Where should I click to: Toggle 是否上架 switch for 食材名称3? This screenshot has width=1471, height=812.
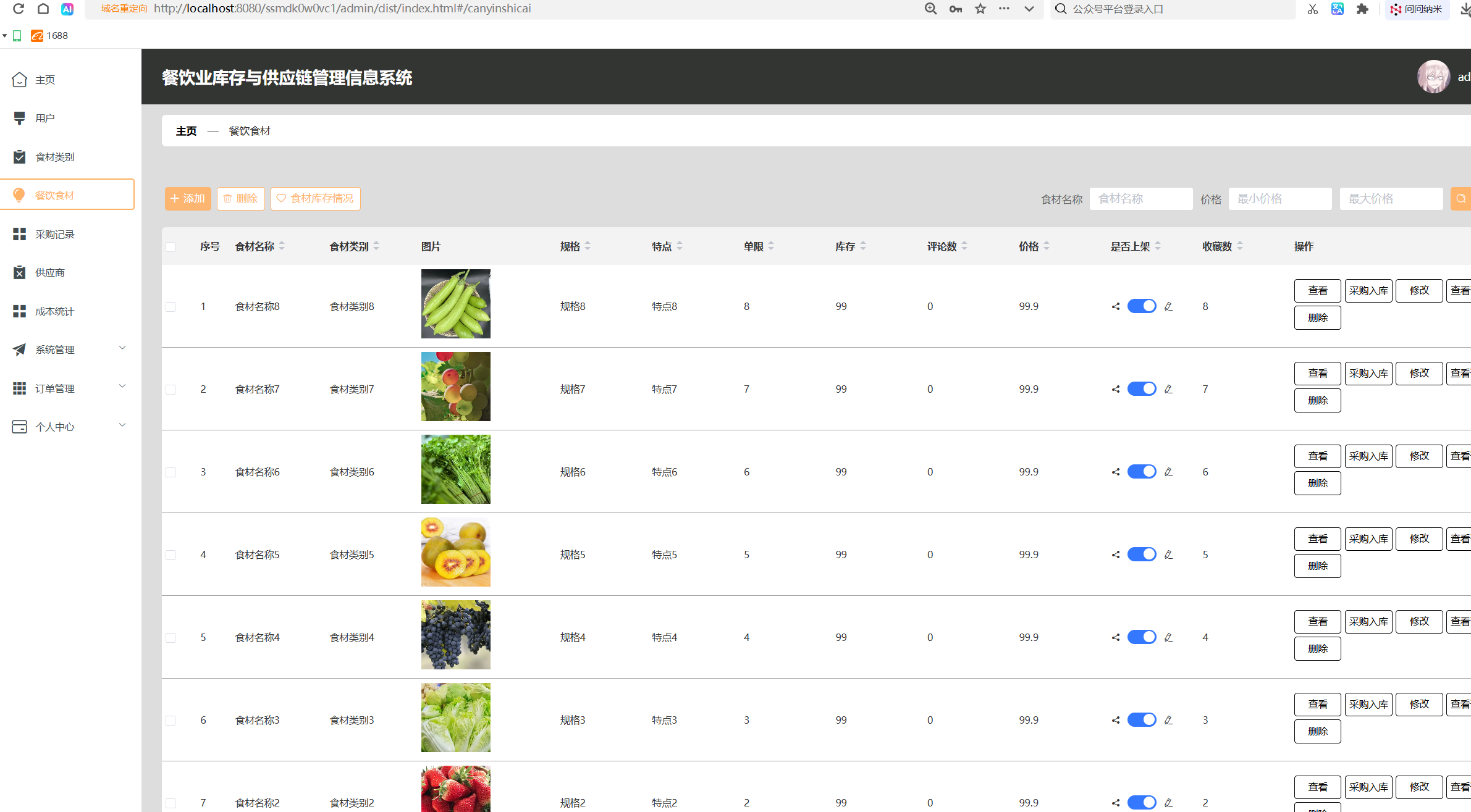1142,720
